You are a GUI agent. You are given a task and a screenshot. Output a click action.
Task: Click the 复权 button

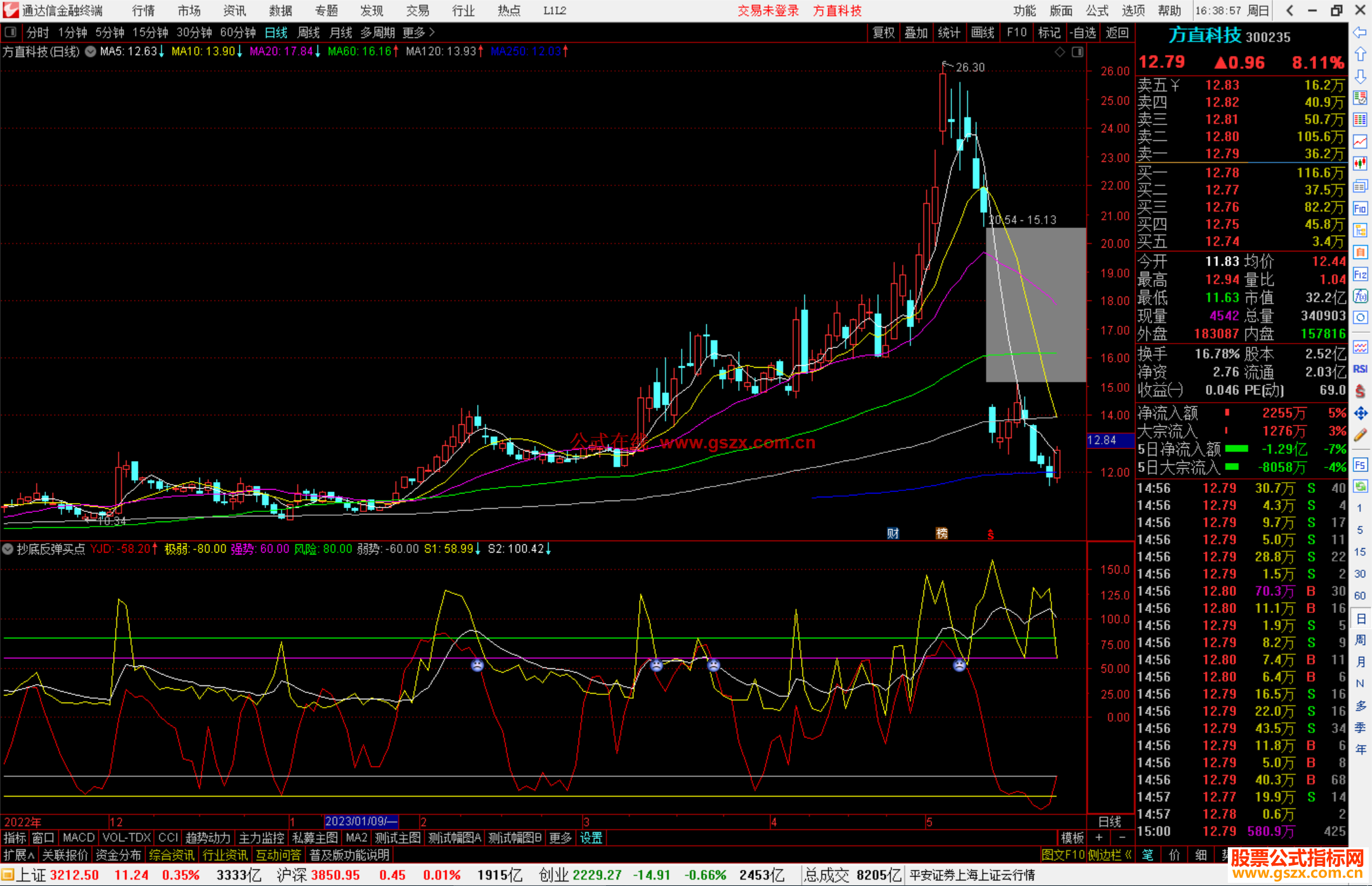point(883,32)
